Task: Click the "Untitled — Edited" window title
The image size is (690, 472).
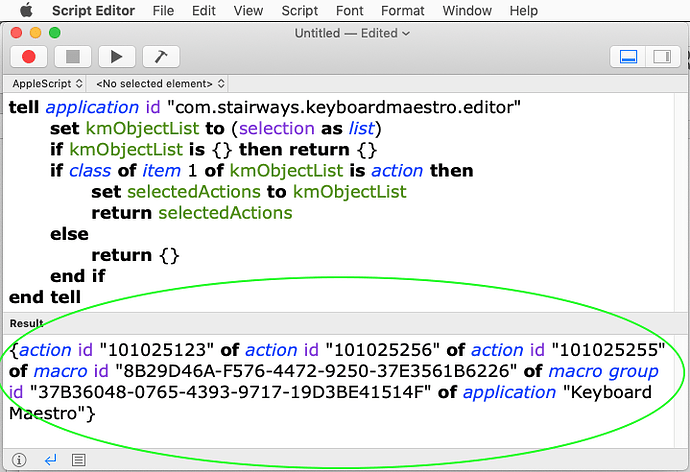Action: click(346, 33)
